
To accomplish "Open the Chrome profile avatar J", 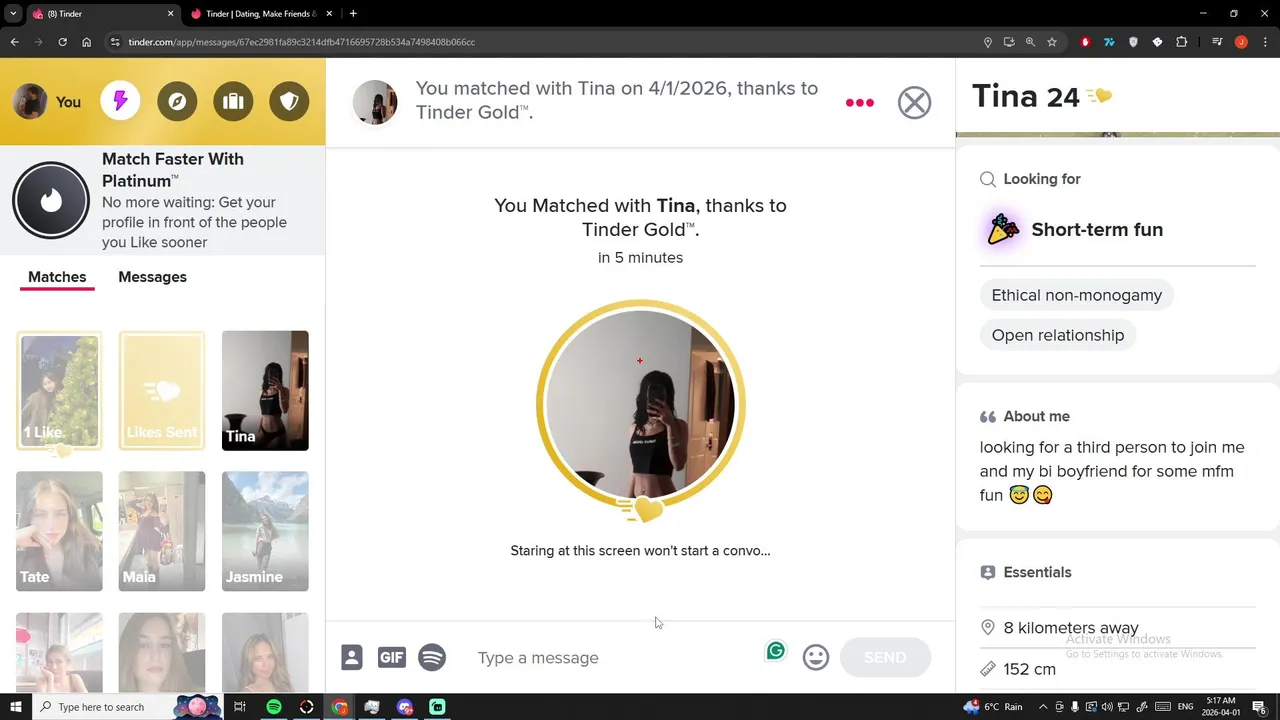I will click(1241, 42).
